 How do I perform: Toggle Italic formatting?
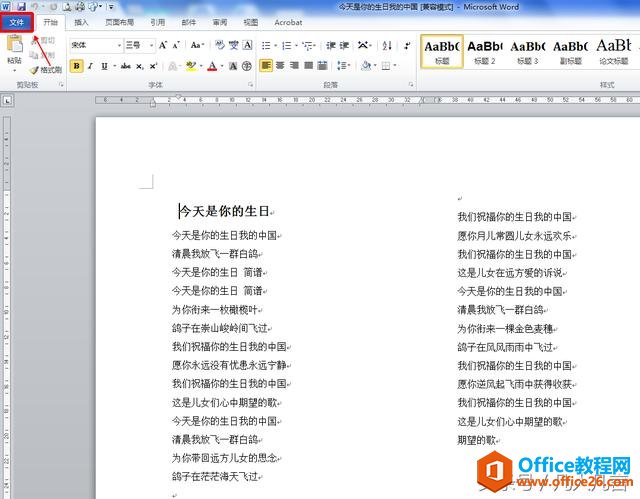pyautogui.click(x=91, y=66)
